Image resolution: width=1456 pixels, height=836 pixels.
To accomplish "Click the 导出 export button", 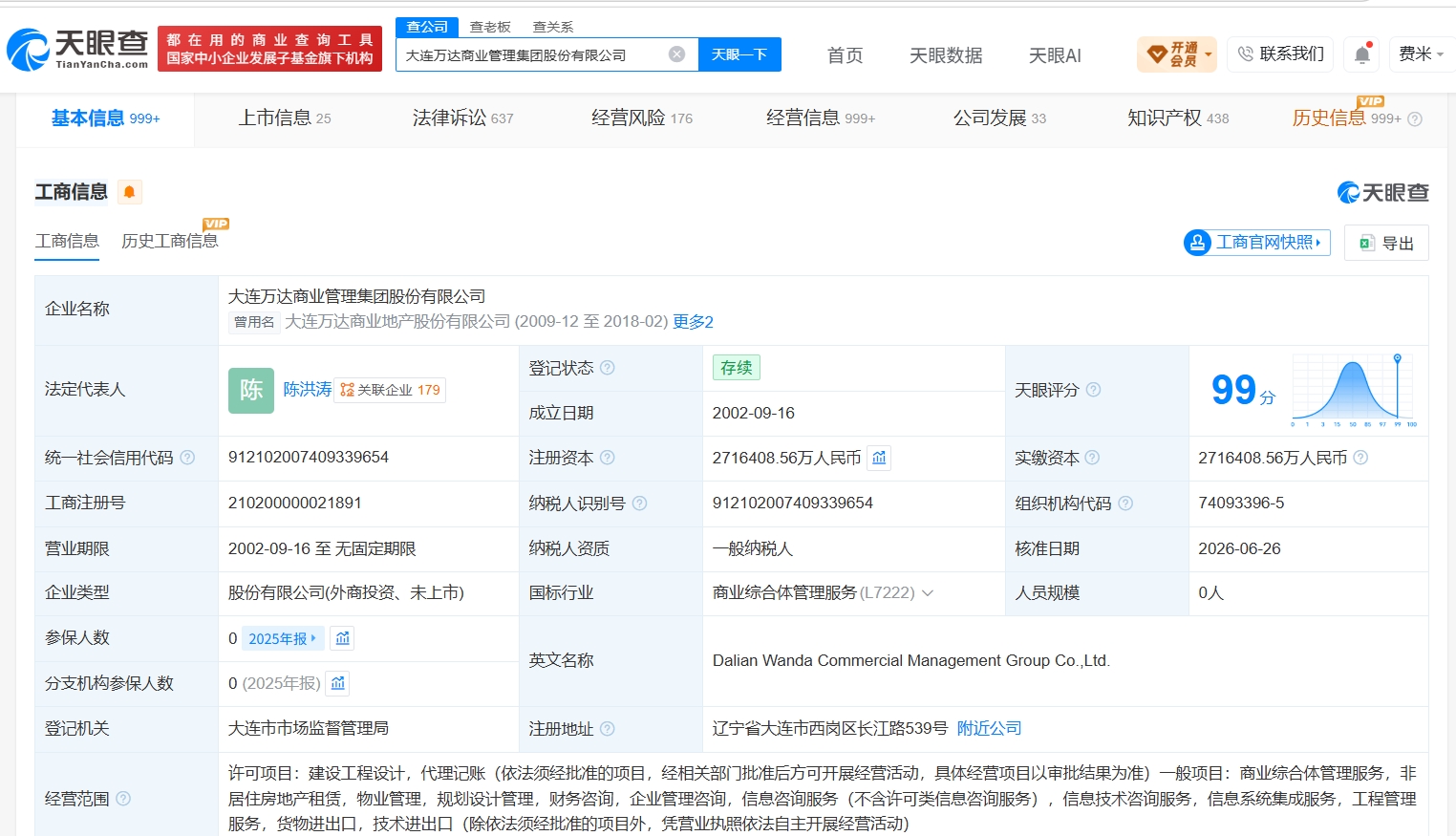I will (x=1386, y=243).
